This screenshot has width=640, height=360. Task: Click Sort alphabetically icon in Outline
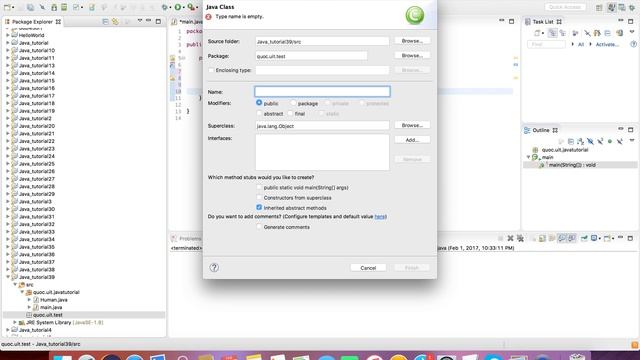coord(580,141)
